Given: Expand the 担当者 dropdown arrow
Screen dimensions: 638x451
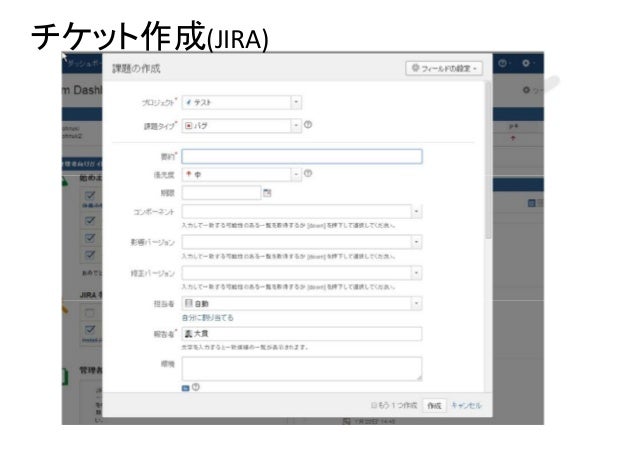Looking at the screenshot, I should click(416, 303).
